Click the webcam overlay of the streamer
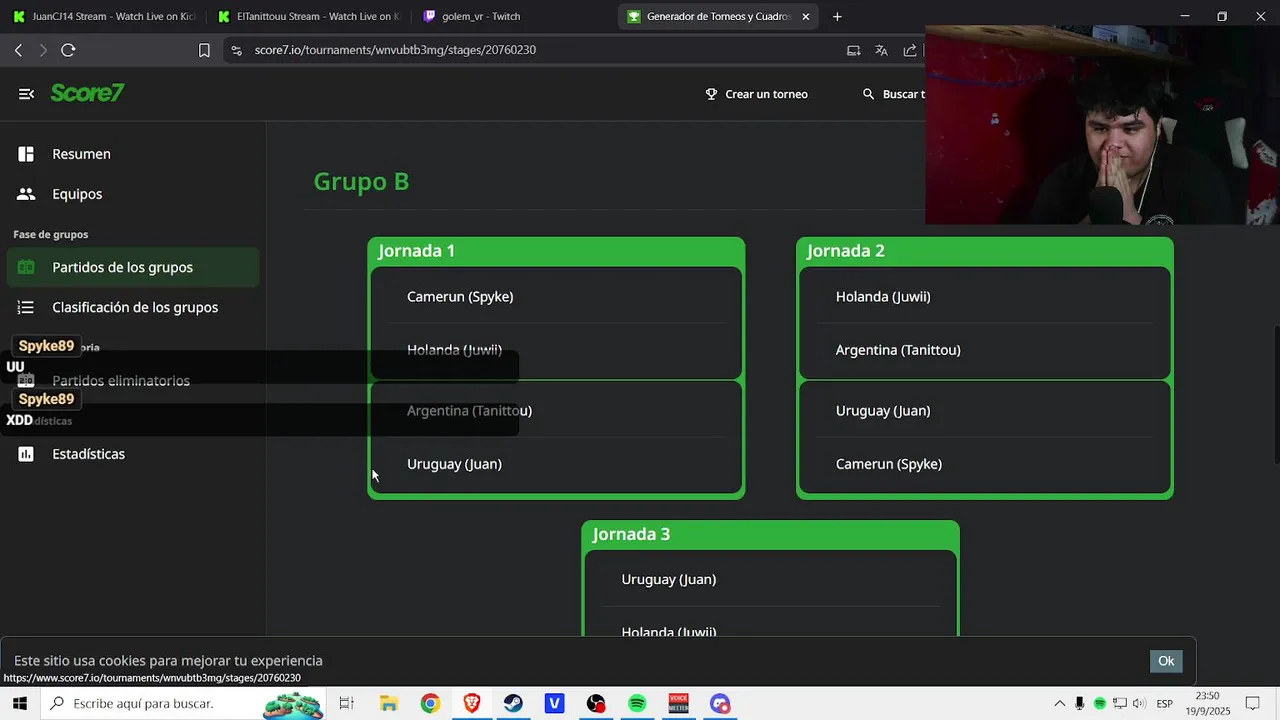1280x720 pixels. [1102, 125]
